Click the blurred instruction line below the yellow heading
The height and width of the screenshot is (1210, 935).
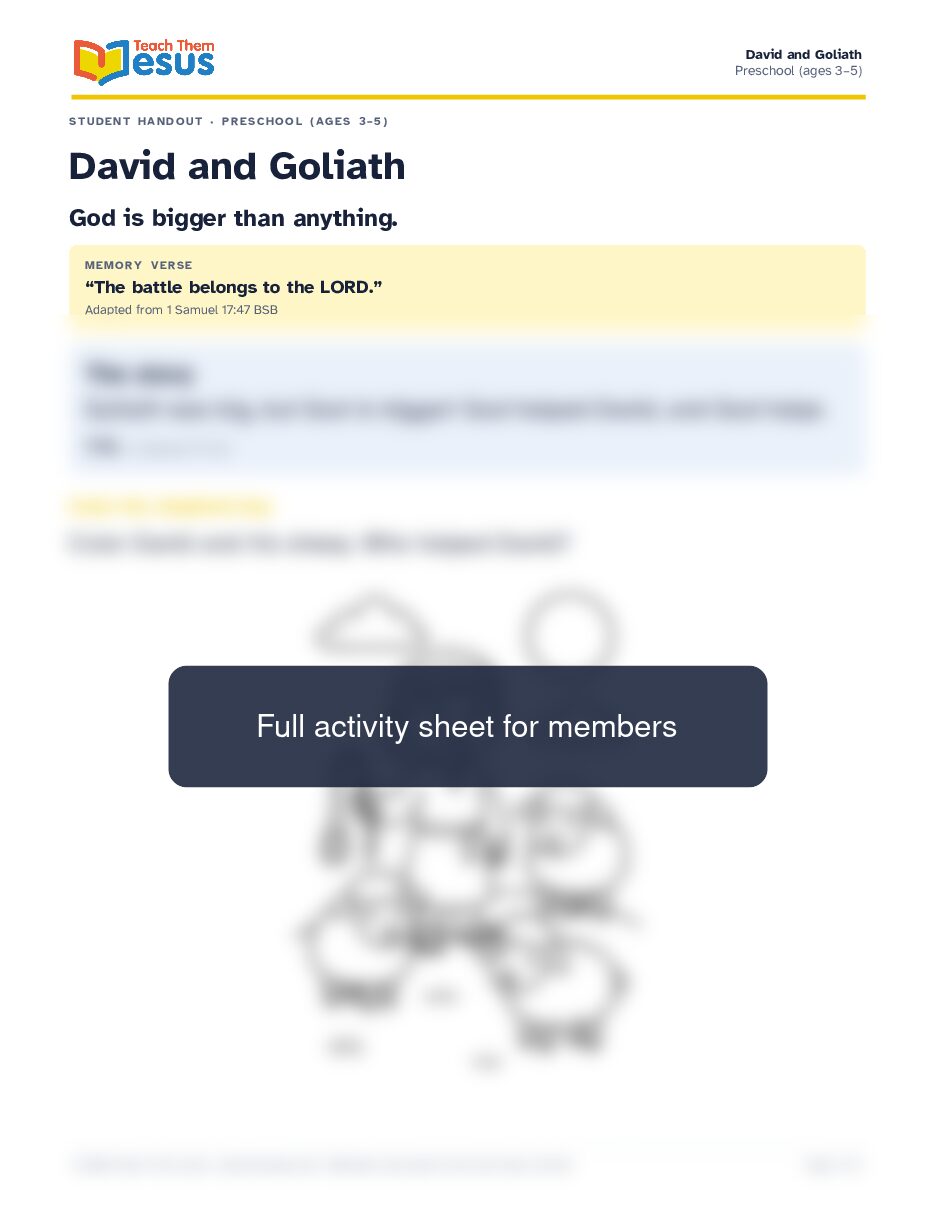[x=320, y=544]
